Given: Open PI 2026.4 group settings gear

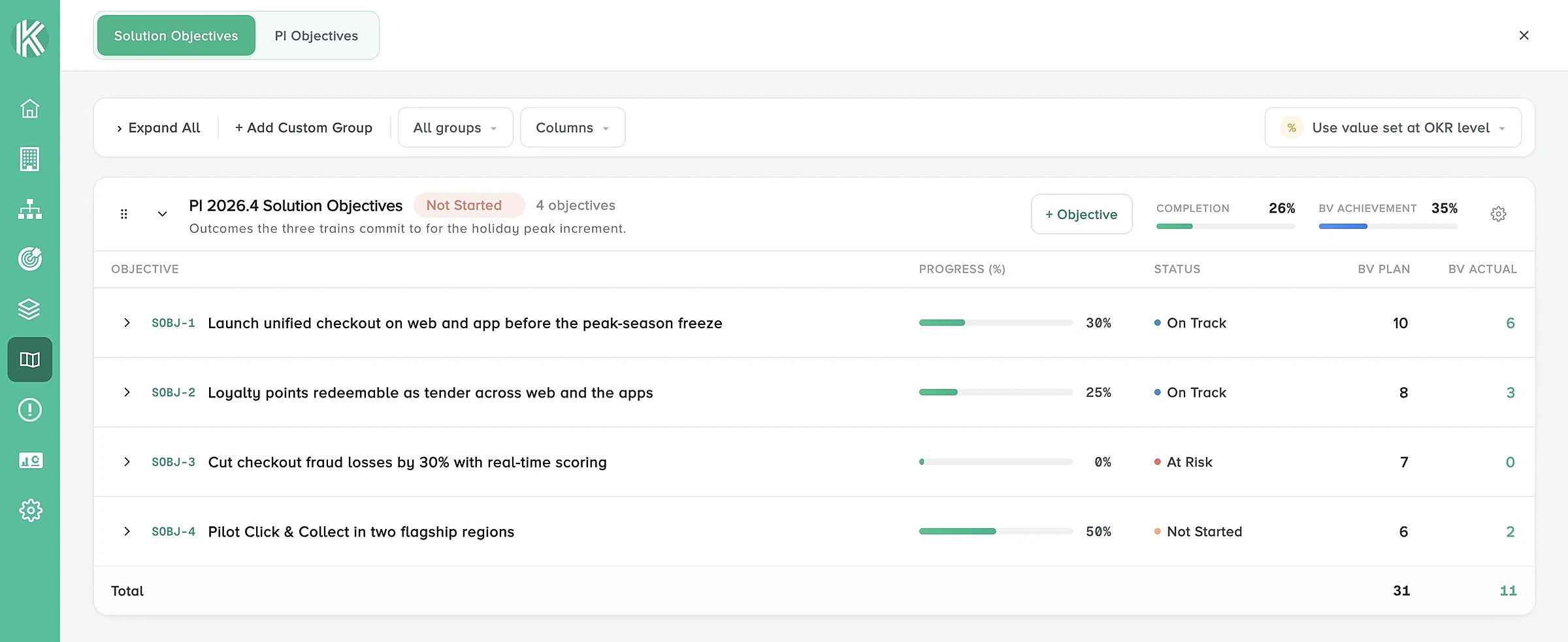Looking at the screenshot, I should tap(1499, 214).
